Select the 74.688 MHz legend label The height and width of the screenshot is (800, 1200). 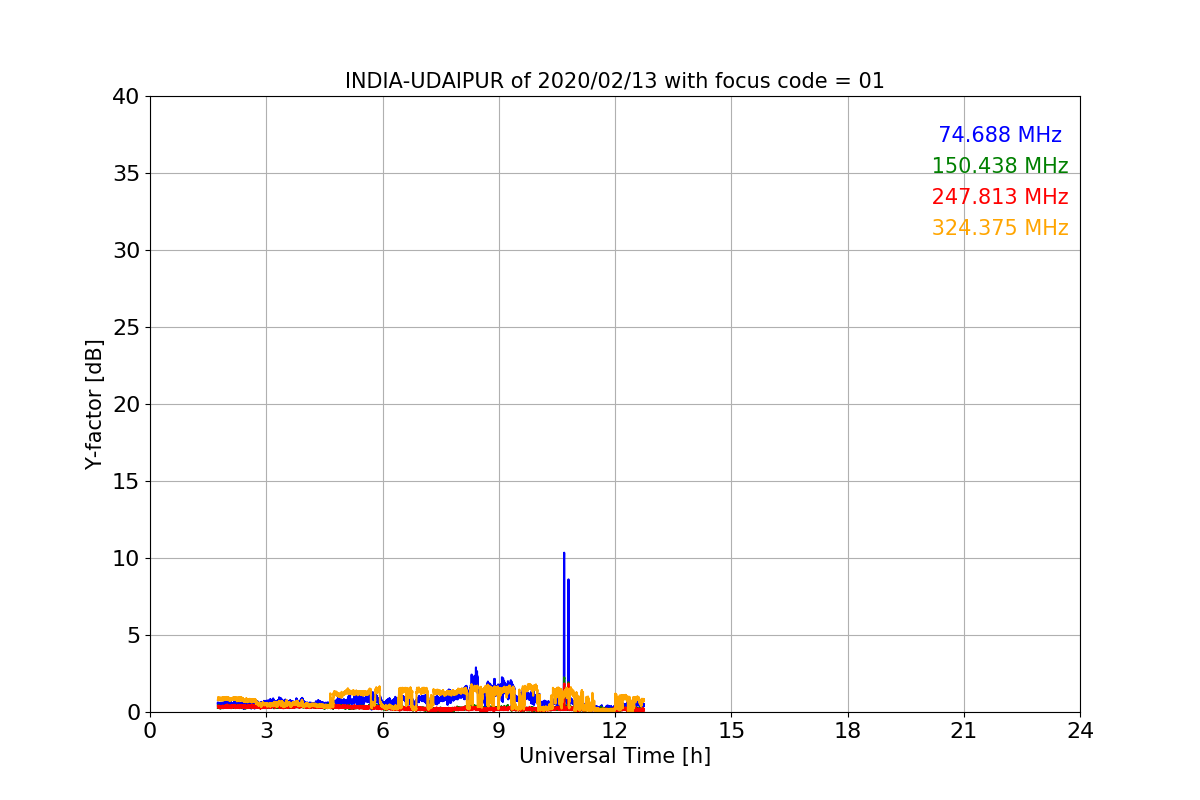coord(1000,135)
